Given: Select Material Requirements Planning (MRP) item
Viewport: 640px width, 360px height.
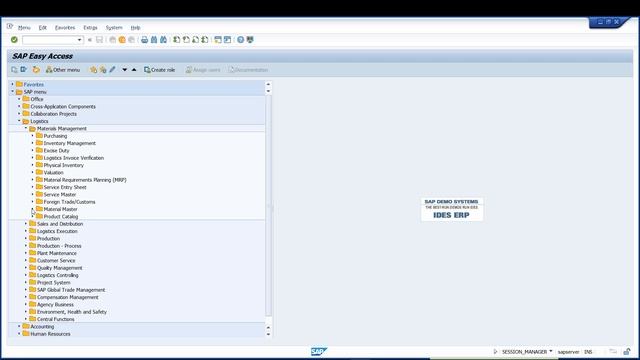Looking at the screenshot, I should pyautogui.click(x=85, y=180).
